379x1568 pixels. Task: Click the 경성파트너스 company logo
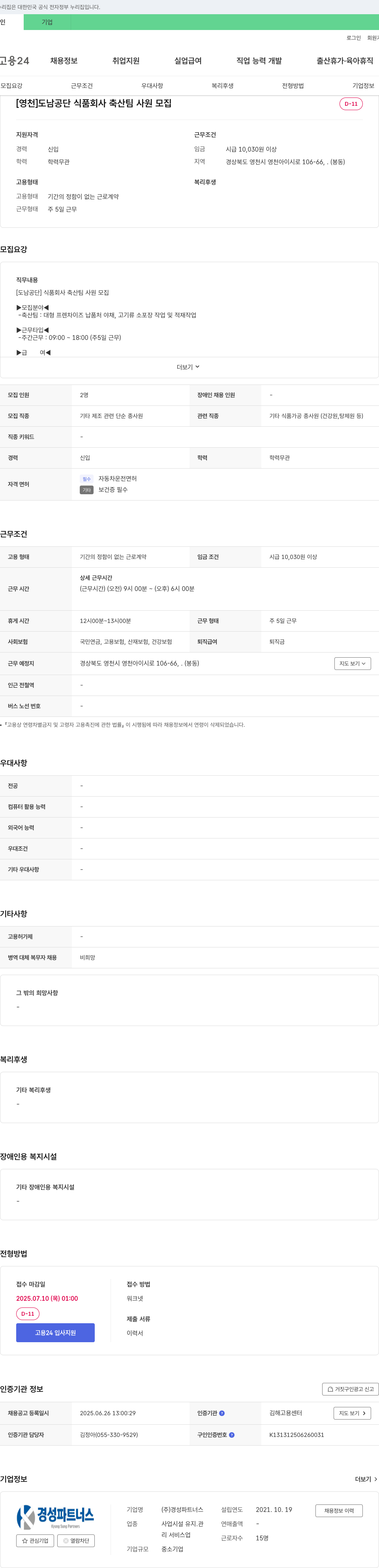point(55,1517)
